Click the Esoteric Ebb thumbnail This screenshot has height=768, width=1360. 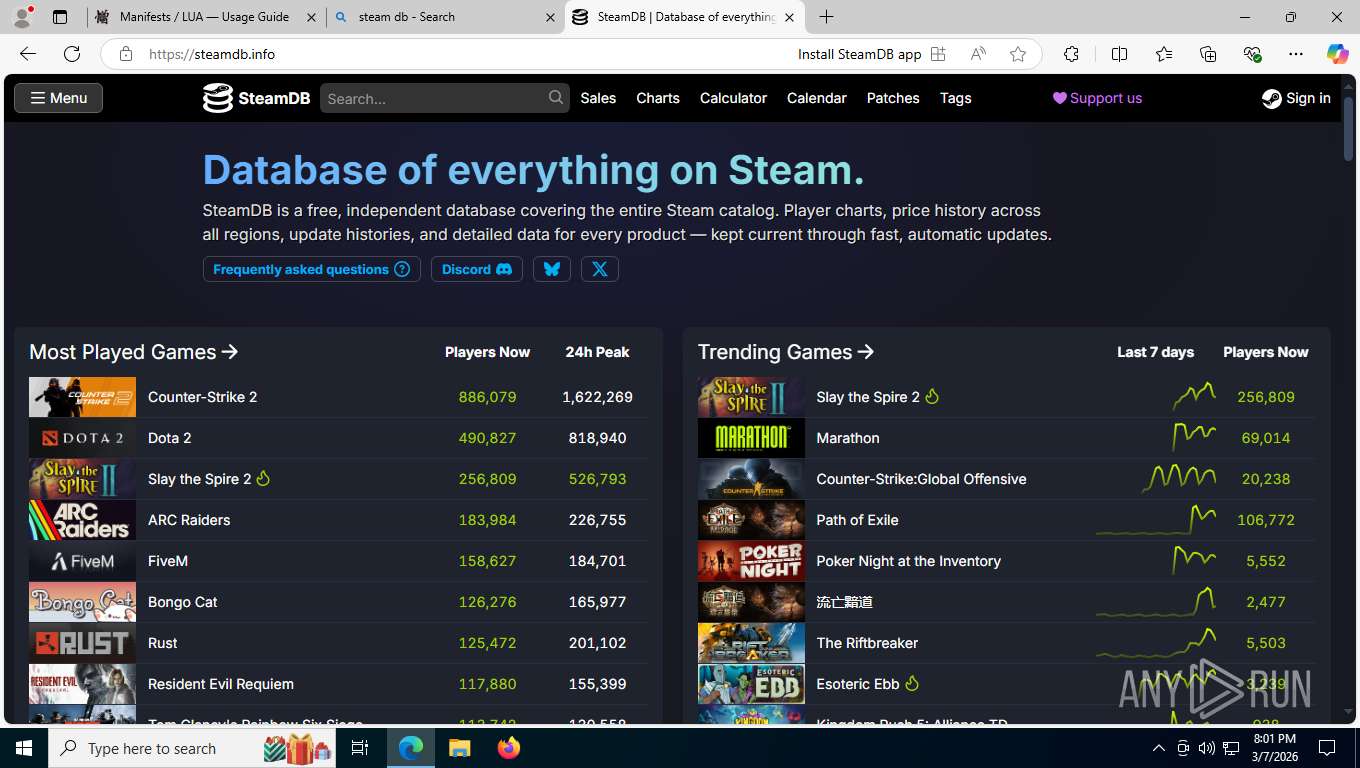coord(751,684)
